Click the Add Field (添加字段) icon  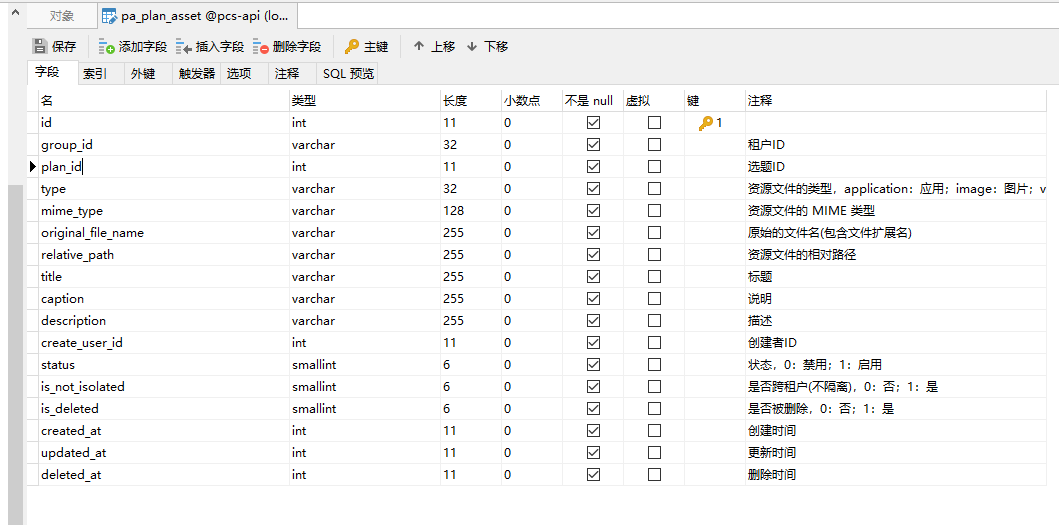107,46
